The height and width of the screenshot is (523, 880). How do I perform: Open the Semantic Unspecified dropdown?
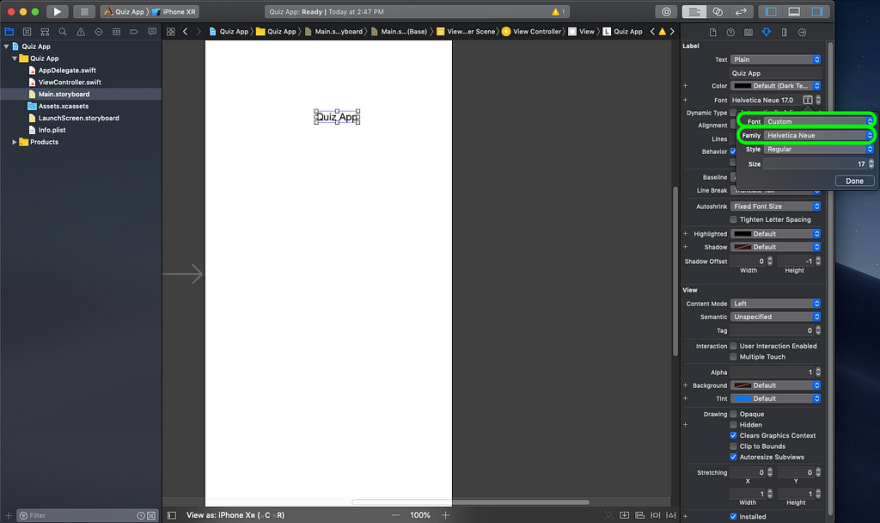click(776, 317)
